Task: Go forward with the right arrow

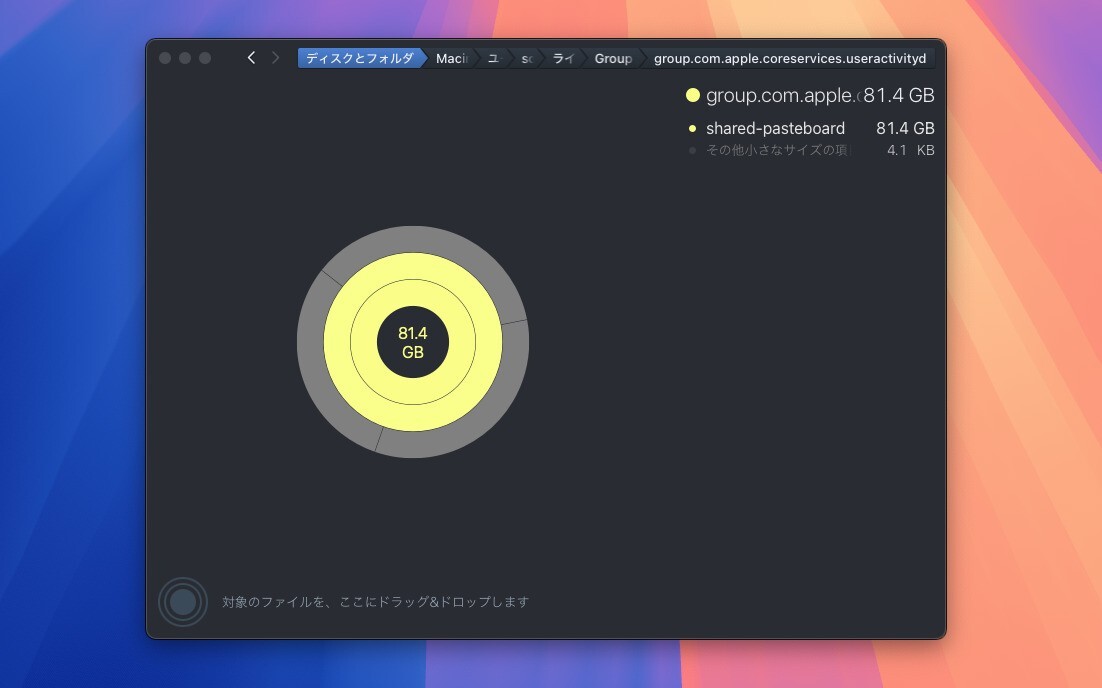Action: coord(276,58)
